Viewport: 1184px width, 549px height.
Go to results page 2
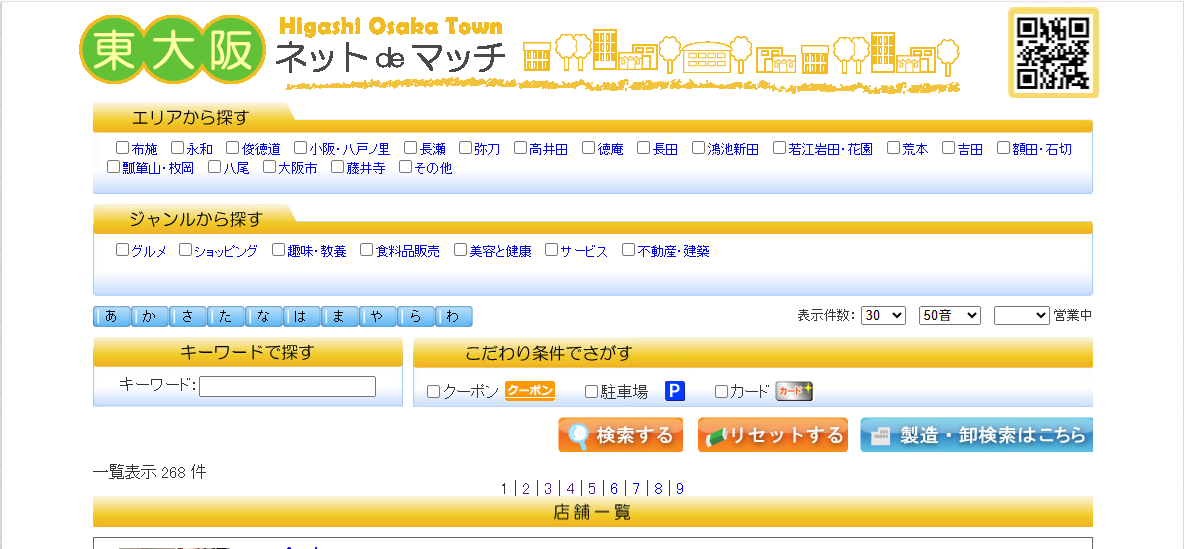pyautogui.click(x=526, y=489)
